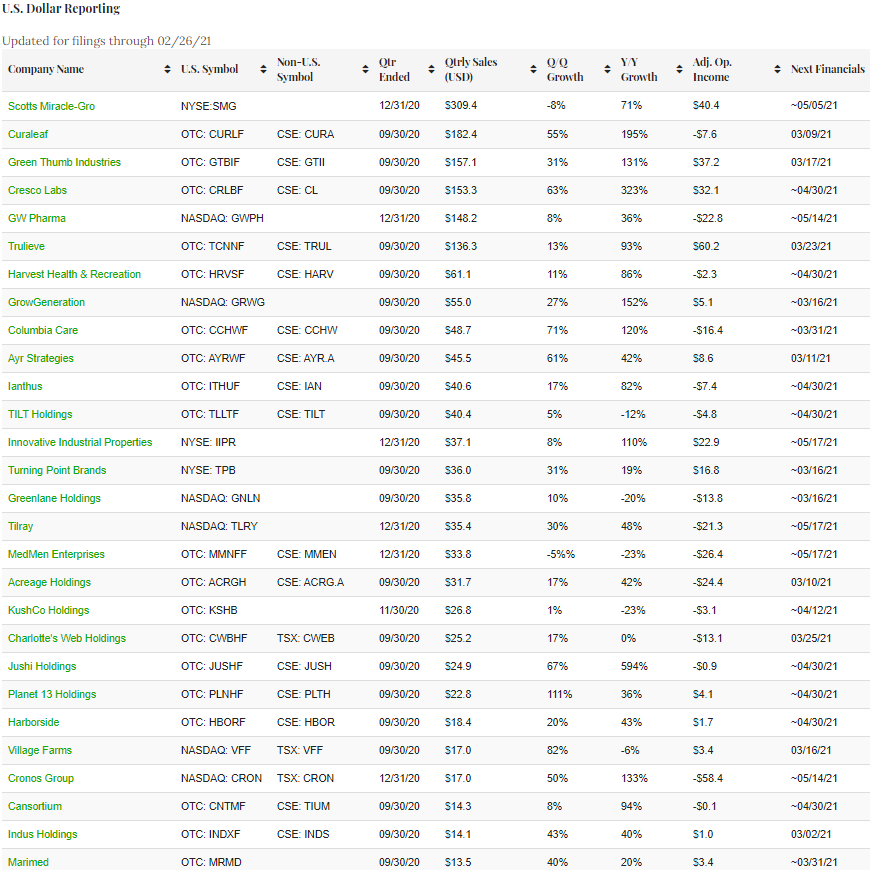
Task: Click the Charlotte's Web Holdings link
Action: click(x=67, y=638)
